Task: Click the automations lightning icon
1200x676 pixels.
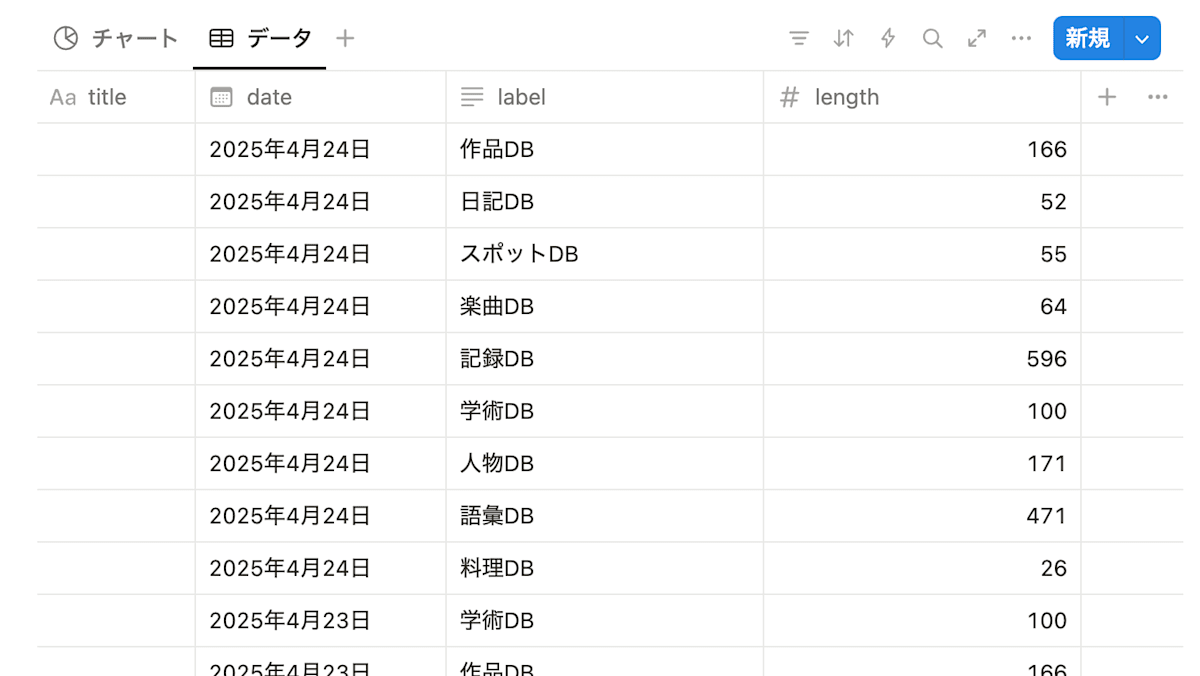Action: coord(887,38)
